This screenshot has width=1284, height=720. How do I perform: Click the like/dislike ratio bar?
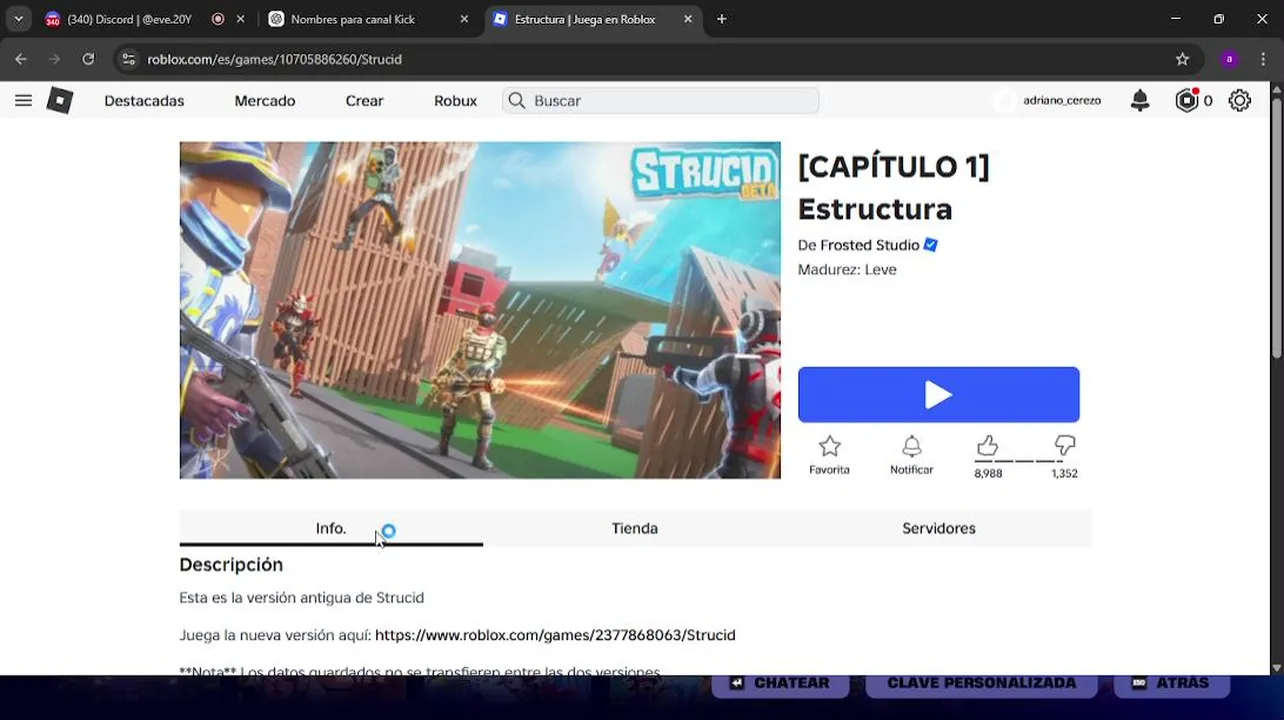[1026, 461]
